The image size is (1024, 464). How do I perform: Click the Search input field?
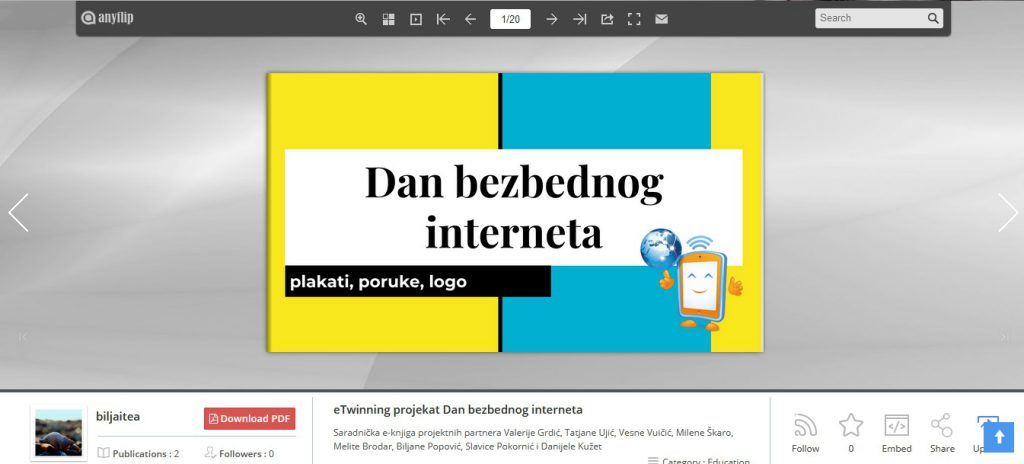(x=868, y=18)
